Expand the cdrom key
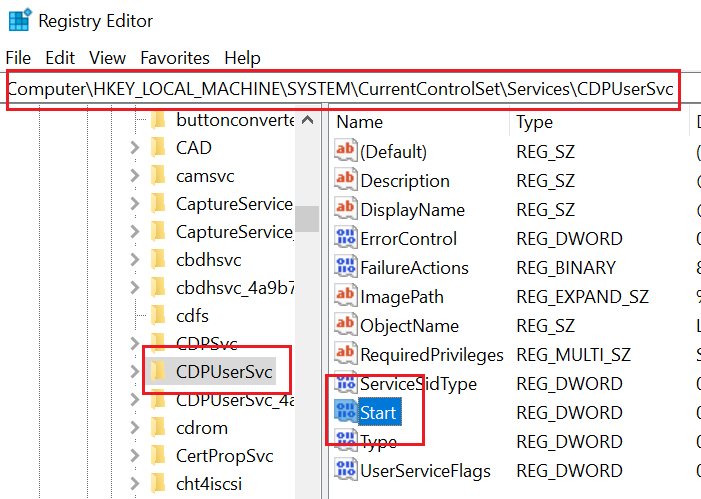This screenshot has height=499, width=701. (x=135, y=428)
